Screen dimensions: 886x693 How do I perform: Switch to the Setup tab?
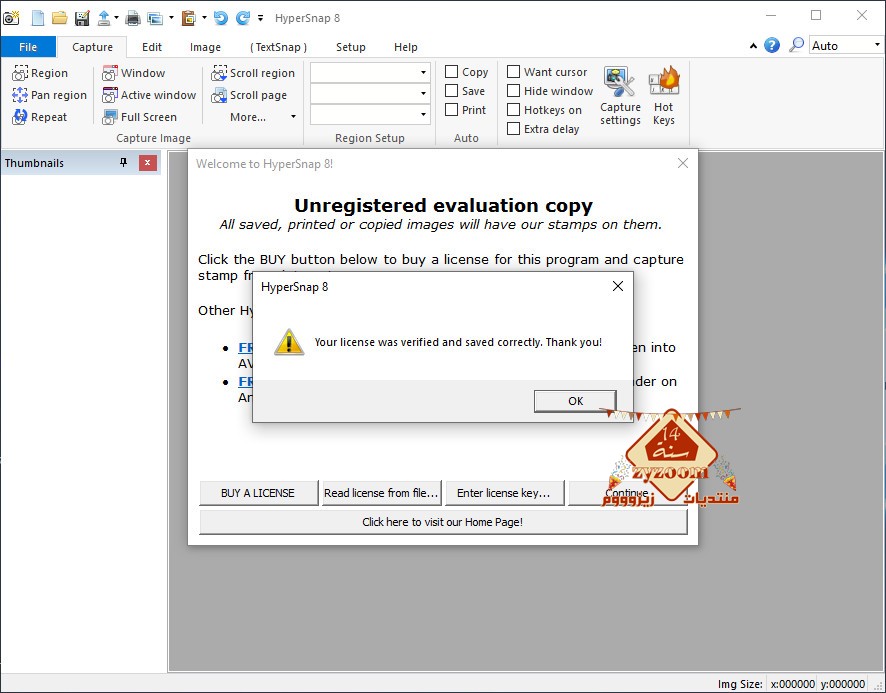[x=350, y=47]
